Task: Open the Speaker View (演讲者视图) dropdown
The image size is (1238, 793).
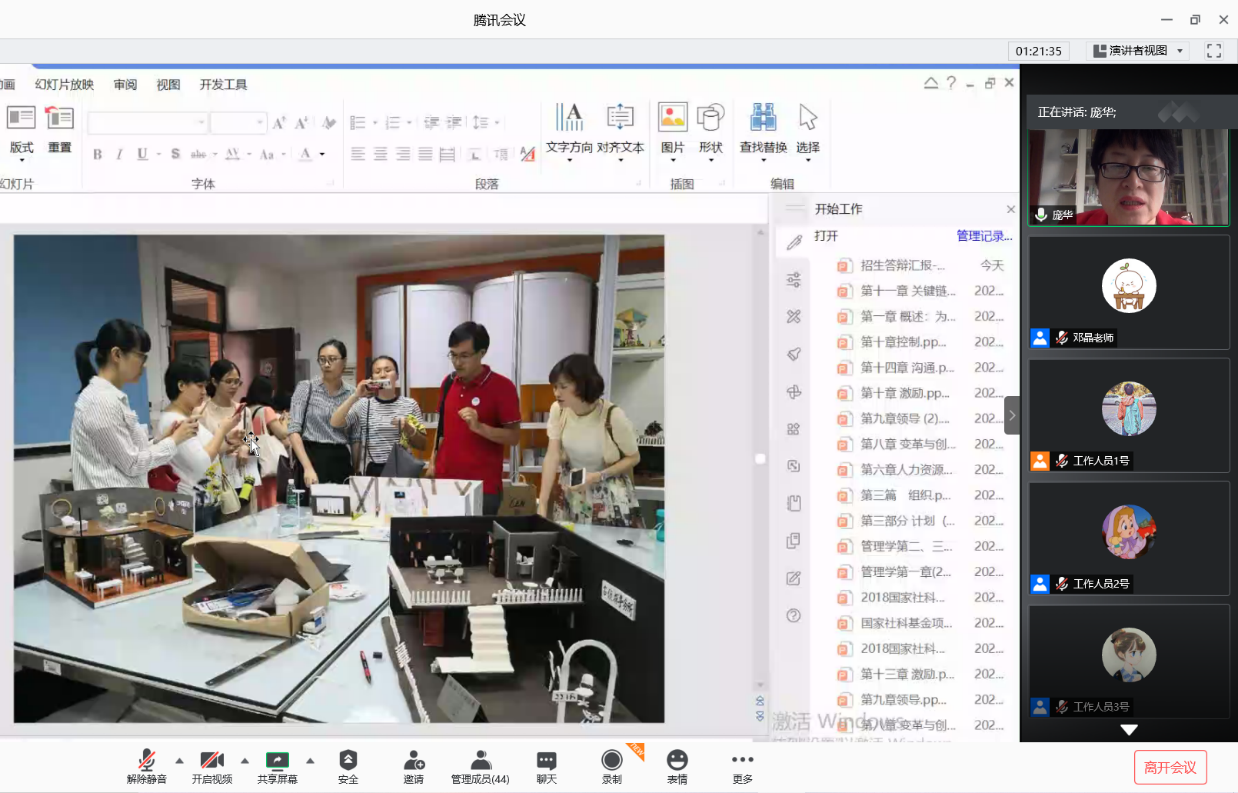Action: 1138,51
